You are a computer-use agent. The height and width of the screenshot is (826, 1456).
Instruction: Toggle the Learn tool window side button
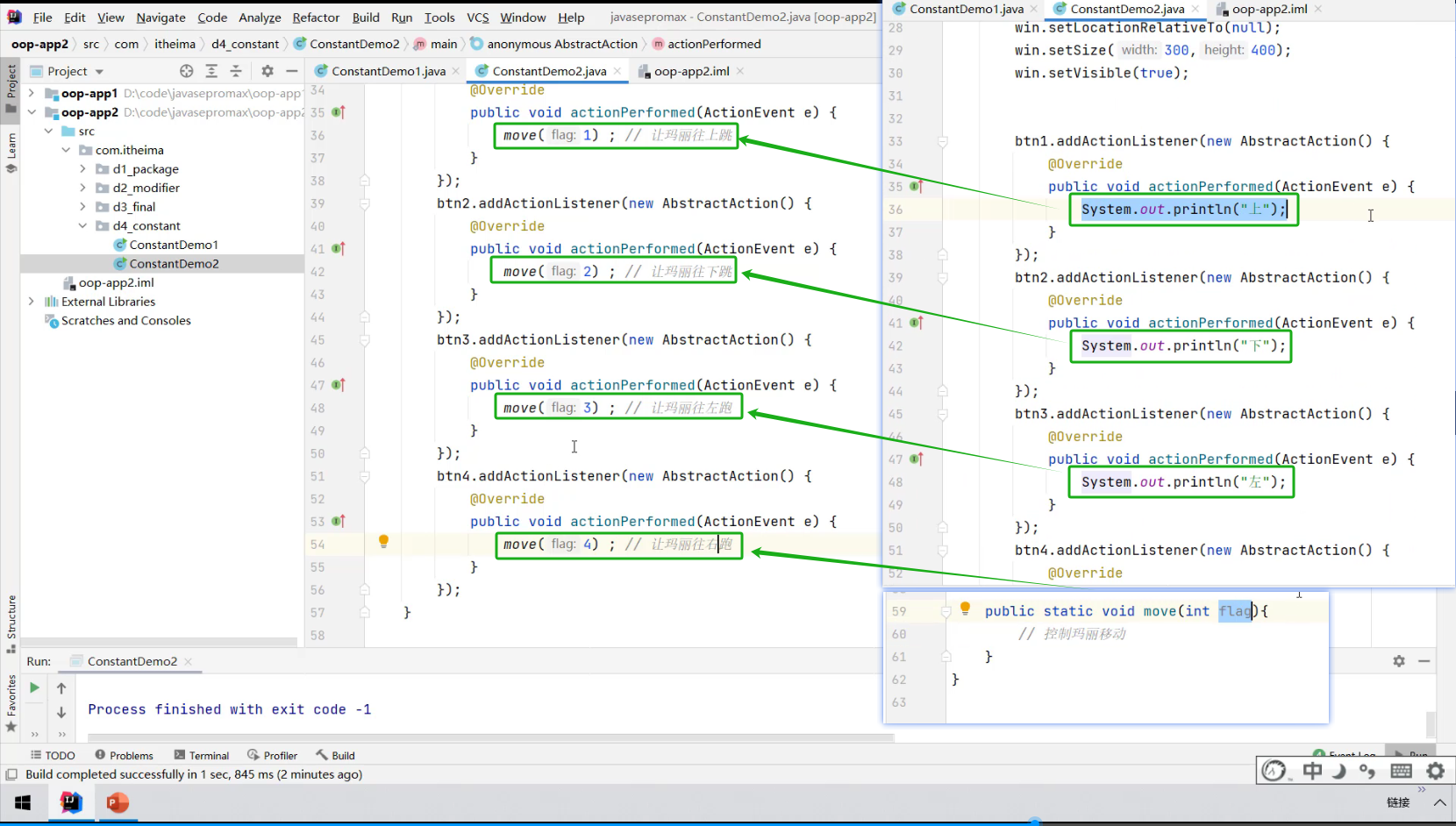11,153
